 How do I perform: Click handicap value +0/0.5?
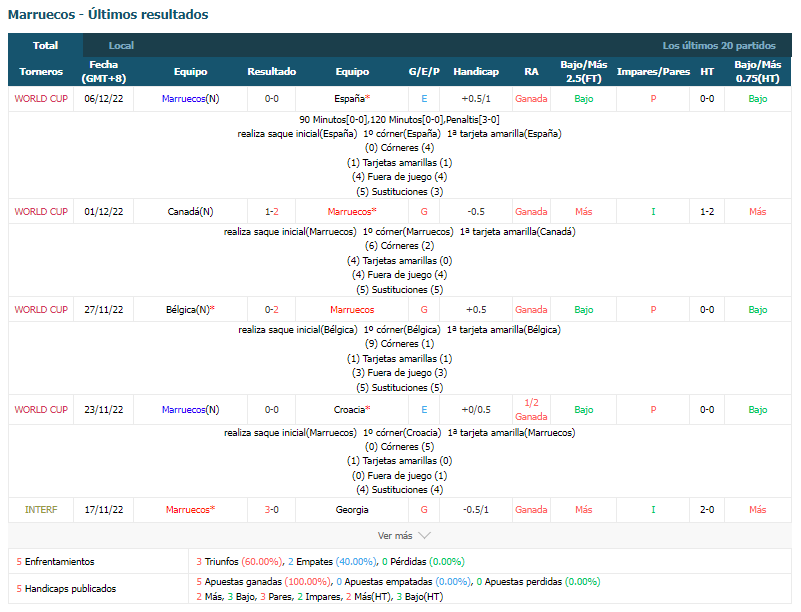(476, 410)
